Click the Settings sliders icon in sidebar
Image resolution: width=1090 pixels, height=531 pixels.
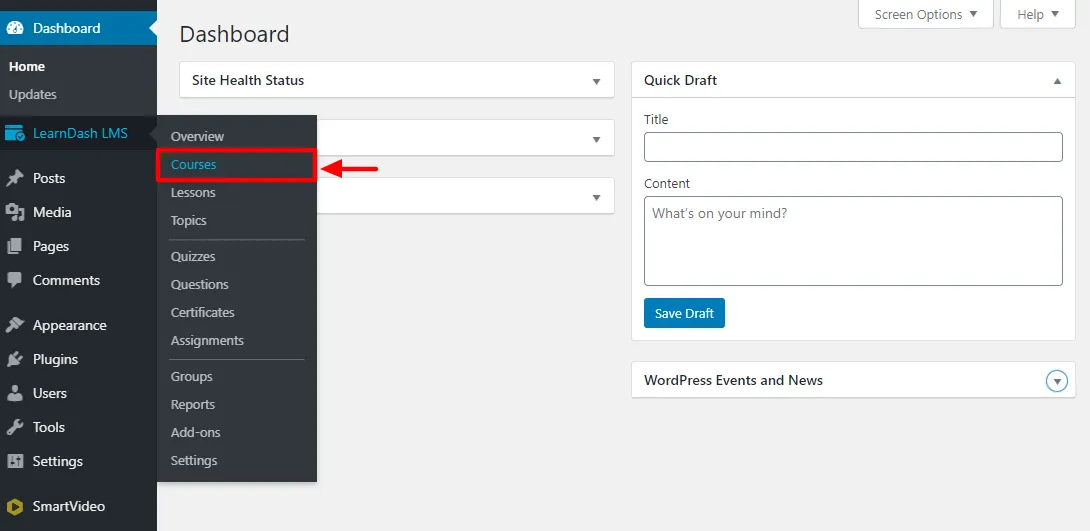(15, 461)
